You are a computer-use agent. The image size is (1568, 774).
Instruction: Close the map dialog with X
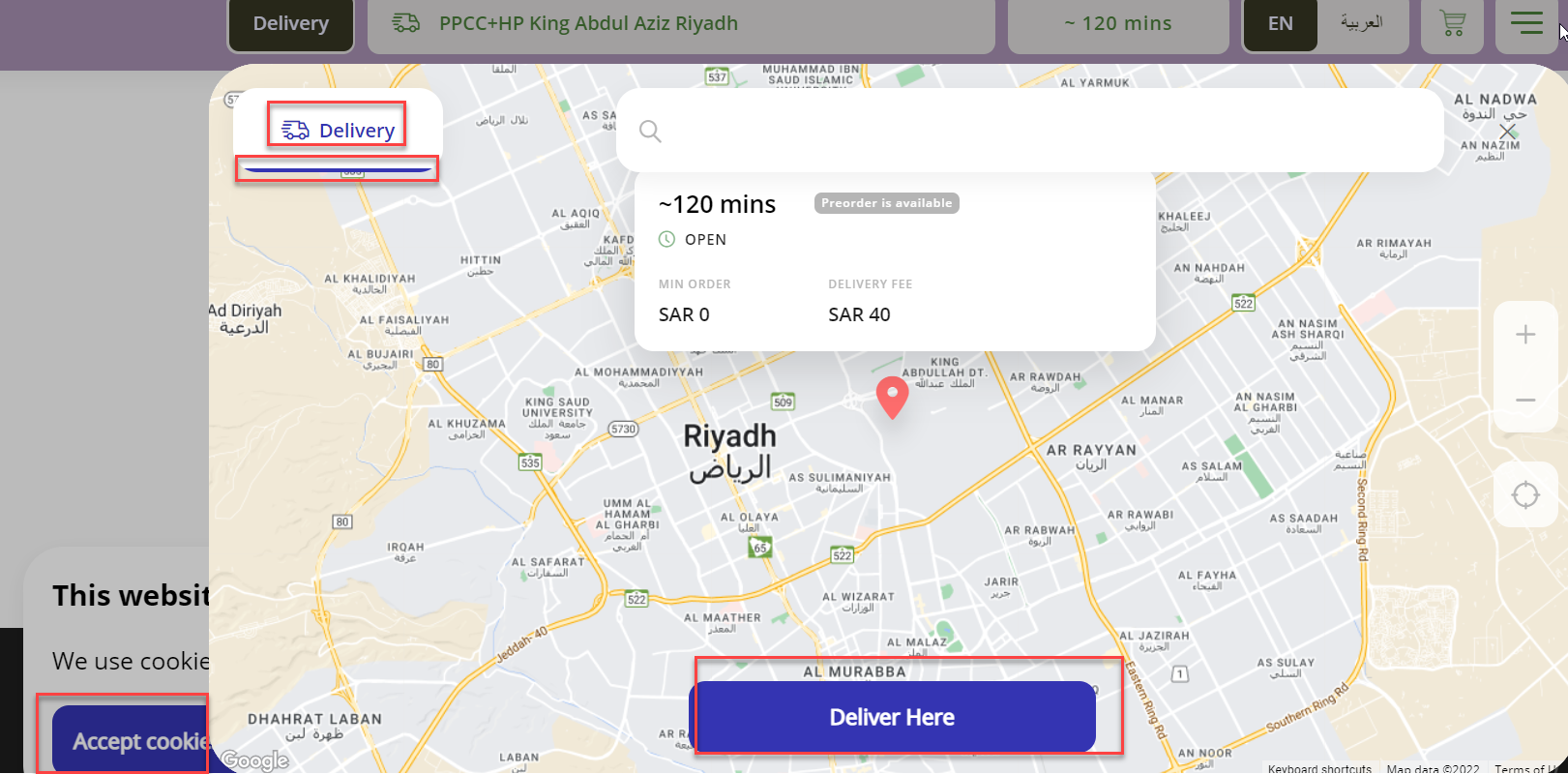click(1507, 132)
